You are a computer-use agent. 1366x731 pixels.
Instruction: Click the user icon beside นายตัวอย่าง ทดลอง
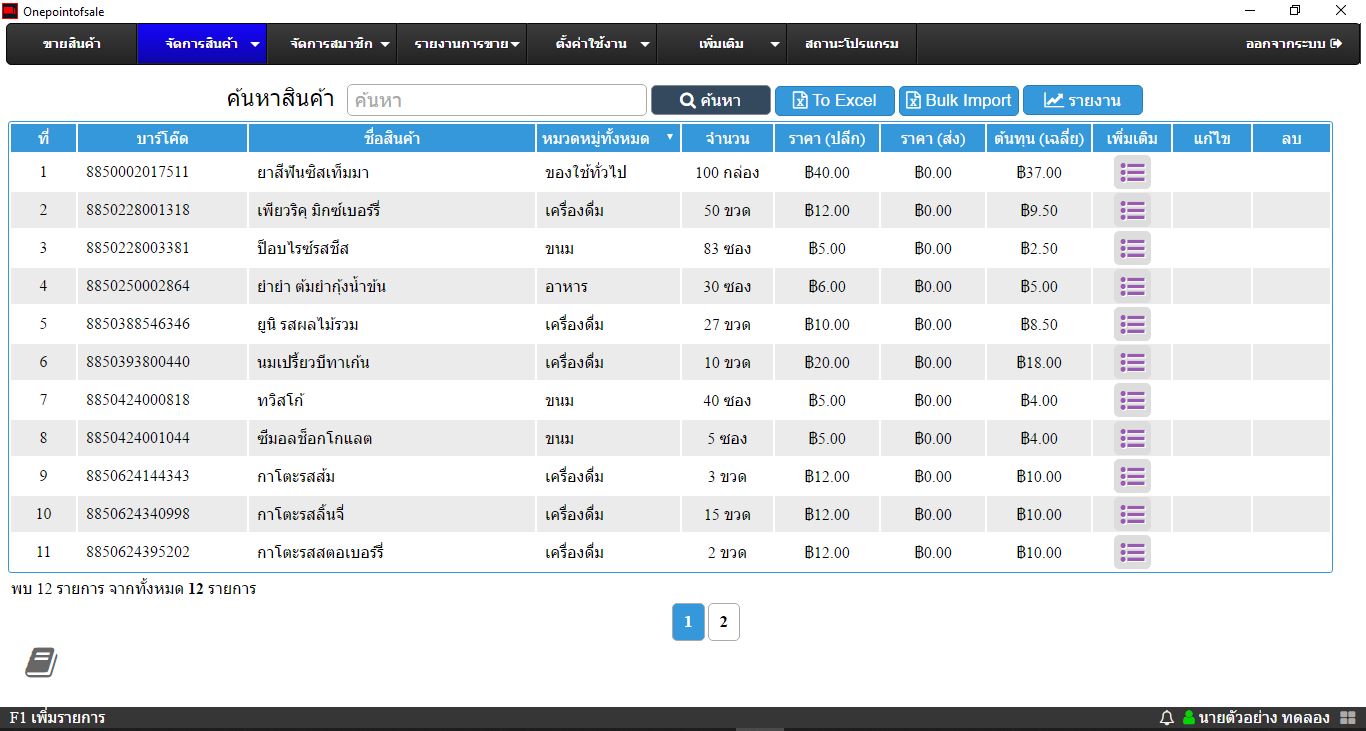(x=1189, y=718)
